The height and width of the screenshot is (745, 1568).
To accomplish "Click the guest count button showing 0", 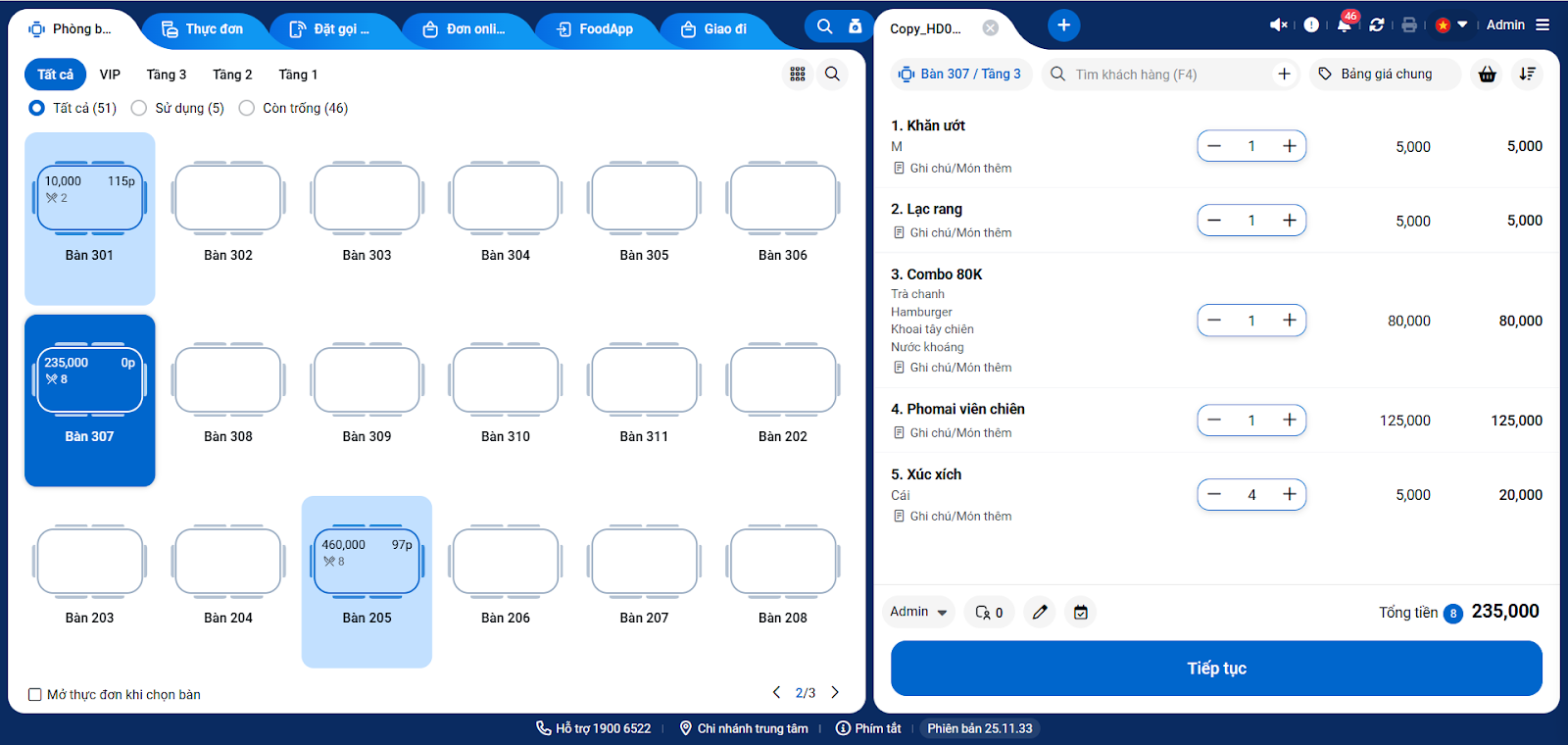I will [x=989, y=613].
